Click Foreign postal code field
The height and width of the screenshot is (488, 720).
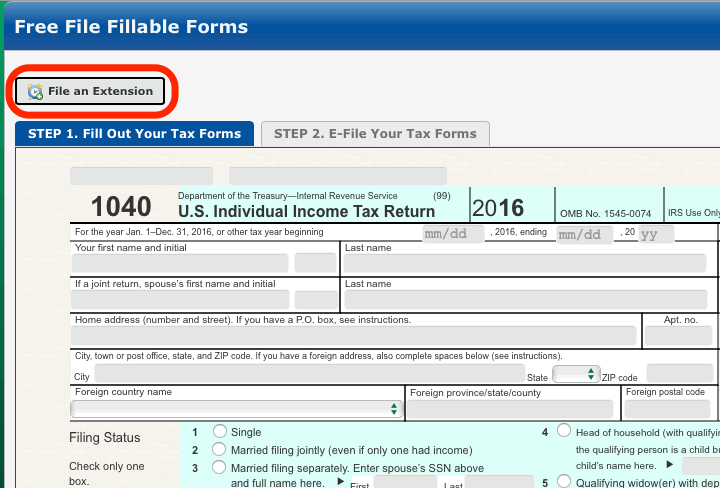point(668,409)
